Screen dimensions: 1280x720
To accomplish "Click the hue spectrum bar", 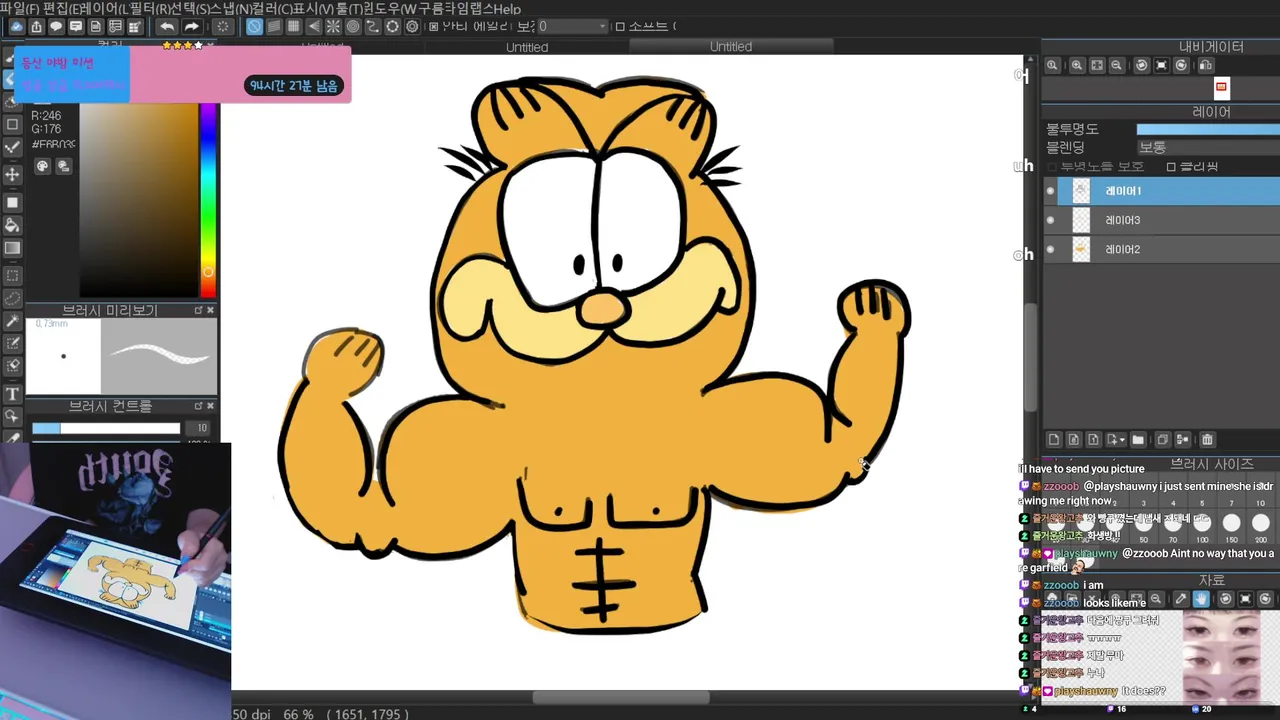I will pos(208,199).
